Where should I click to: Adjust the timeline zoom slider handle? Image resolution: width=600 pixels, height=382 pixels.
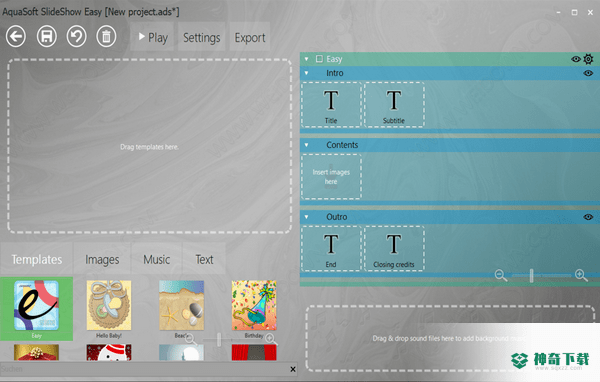[x=532, y=276]
